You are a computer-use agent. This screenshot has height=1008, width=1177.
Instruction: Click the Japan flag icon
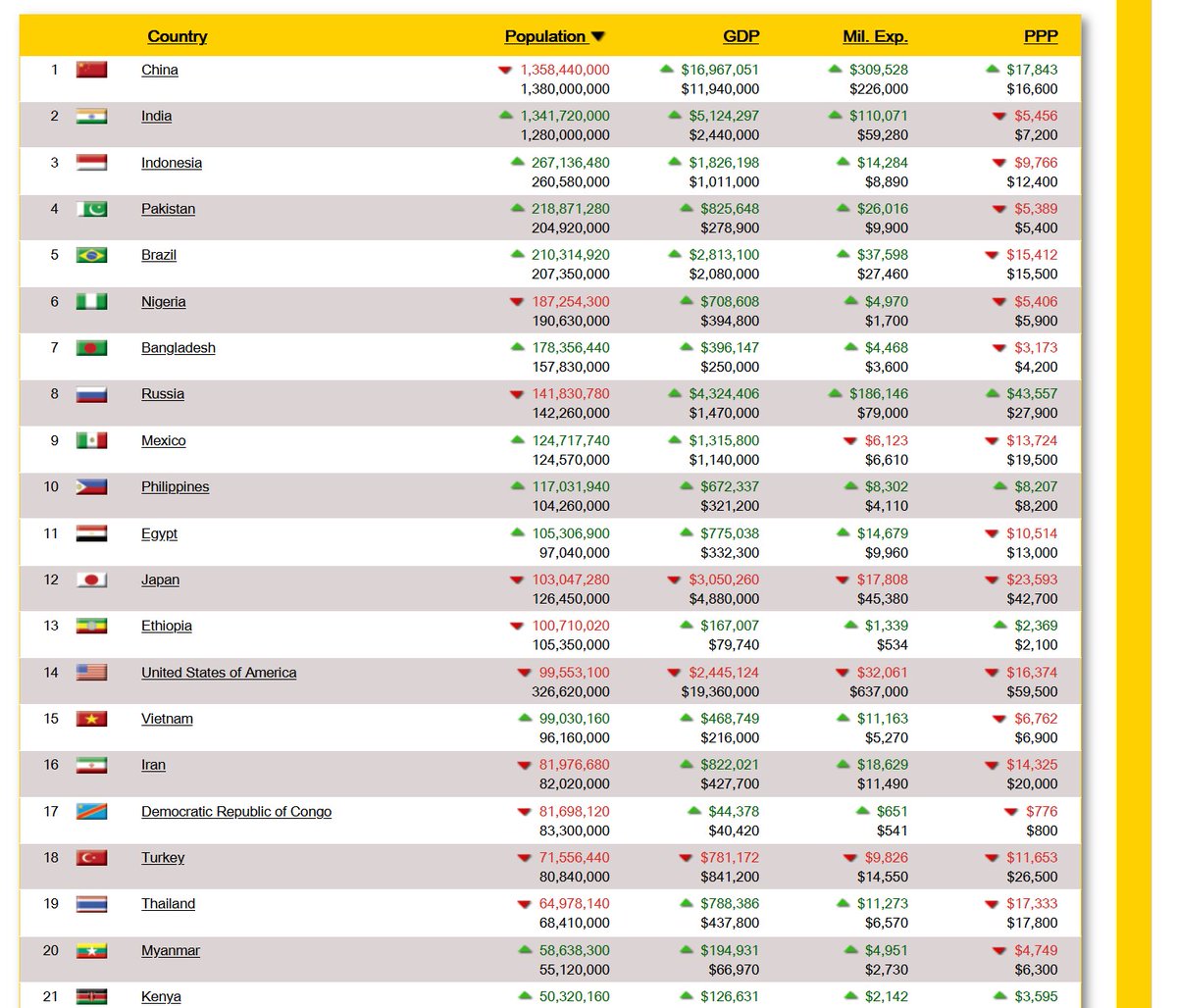click(92, 580)
